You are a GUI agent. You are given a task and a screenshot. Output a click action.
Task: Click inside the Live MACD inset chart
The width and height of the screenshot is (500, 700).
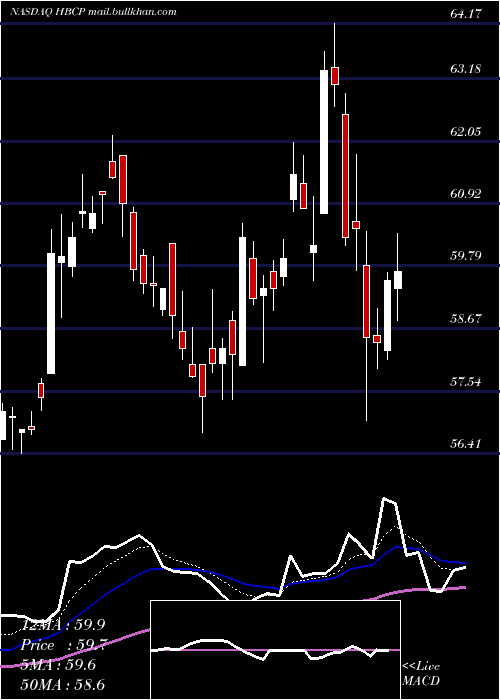275,650
